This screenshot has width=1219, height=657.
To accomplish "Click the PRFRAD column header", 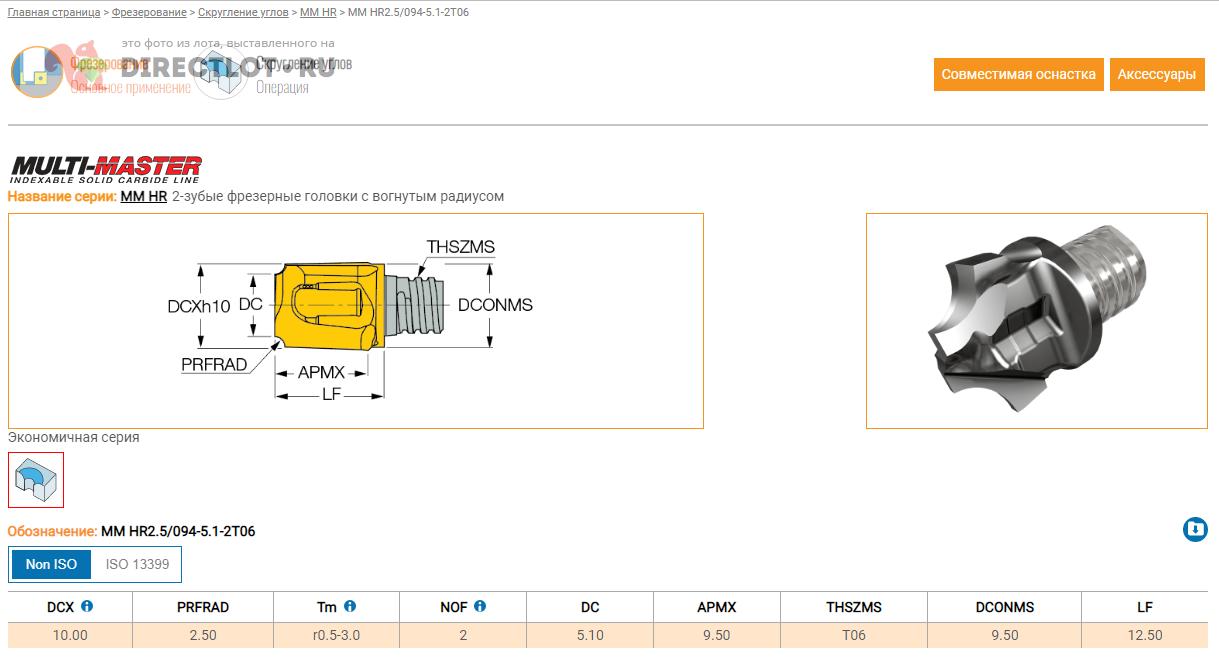I will (x=203, y=607).
